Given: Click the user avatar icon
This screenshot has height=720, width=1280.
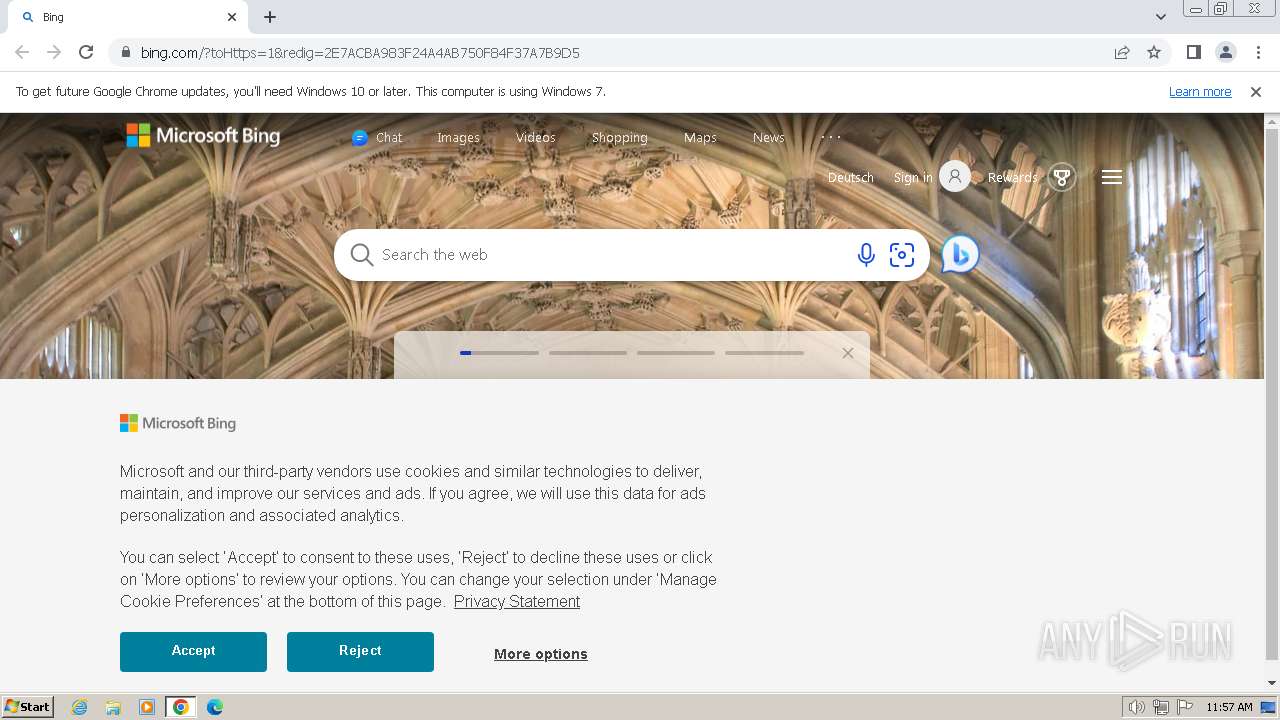Looking at the screenshot, I should click(955, 177).
